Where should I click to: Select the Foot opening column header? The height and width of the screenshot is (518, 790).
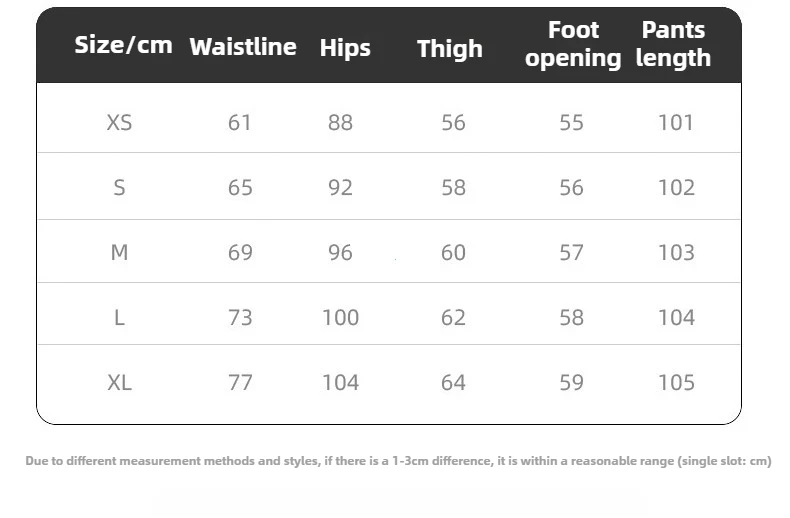point(573,45)
